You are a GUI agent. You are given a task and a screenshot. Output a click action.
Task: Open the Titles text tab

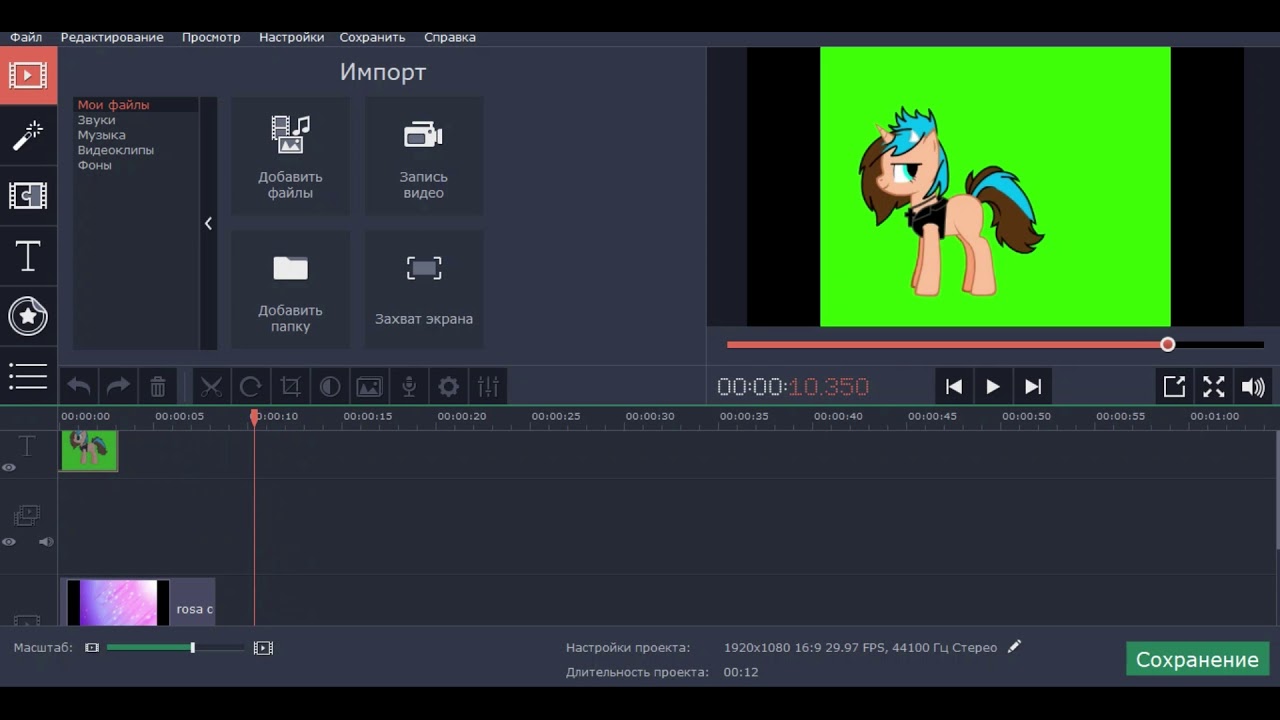coord(28,256)
